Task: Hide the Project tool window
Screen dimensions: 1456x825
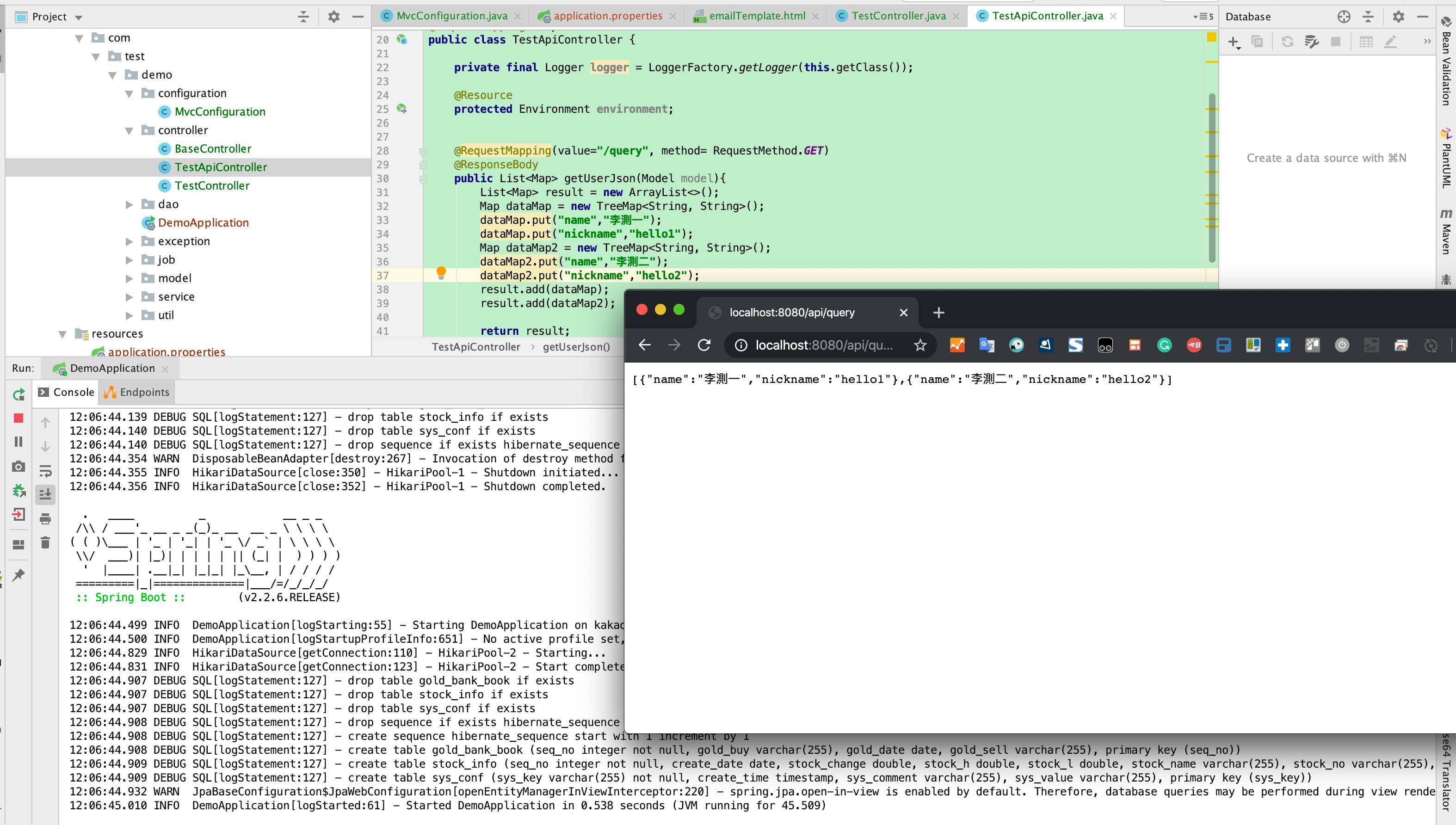Action: (358, 17)
